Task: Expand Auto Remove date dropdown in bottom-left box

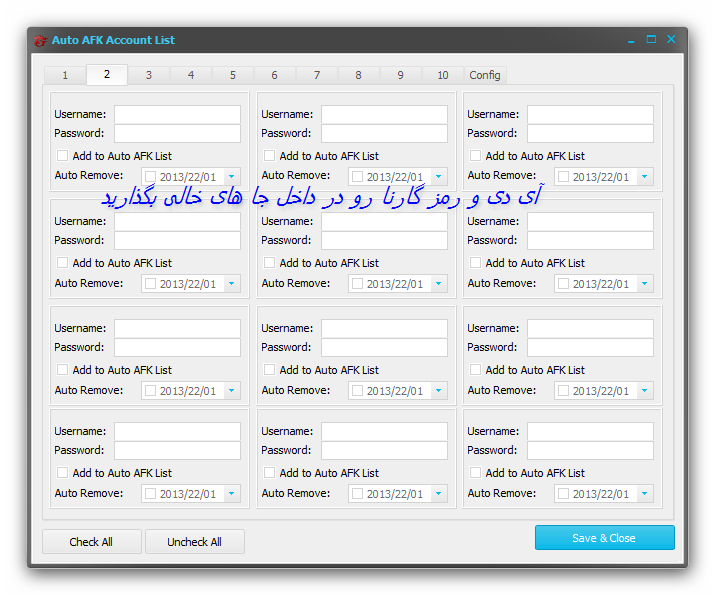Action: [x=232, y=493]
